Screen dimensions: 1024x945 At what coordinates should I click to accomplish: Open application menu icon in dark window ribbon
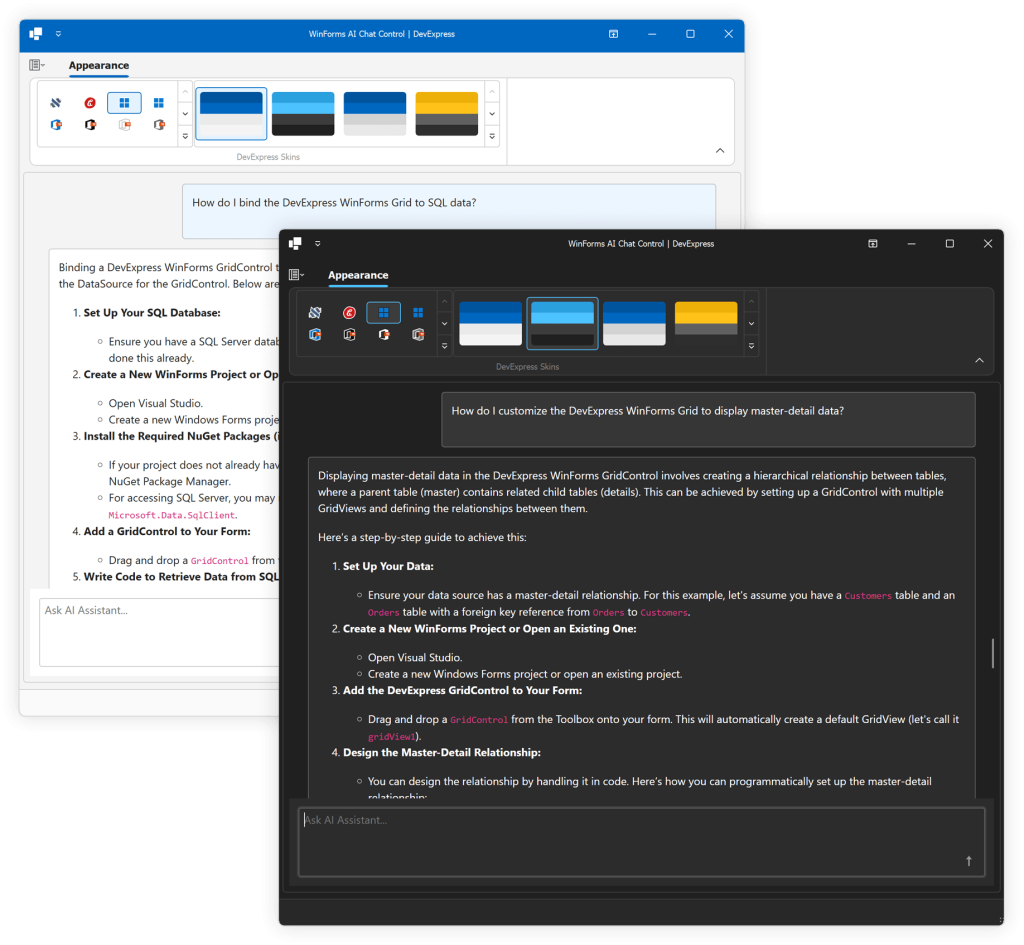tap(297, 275)
